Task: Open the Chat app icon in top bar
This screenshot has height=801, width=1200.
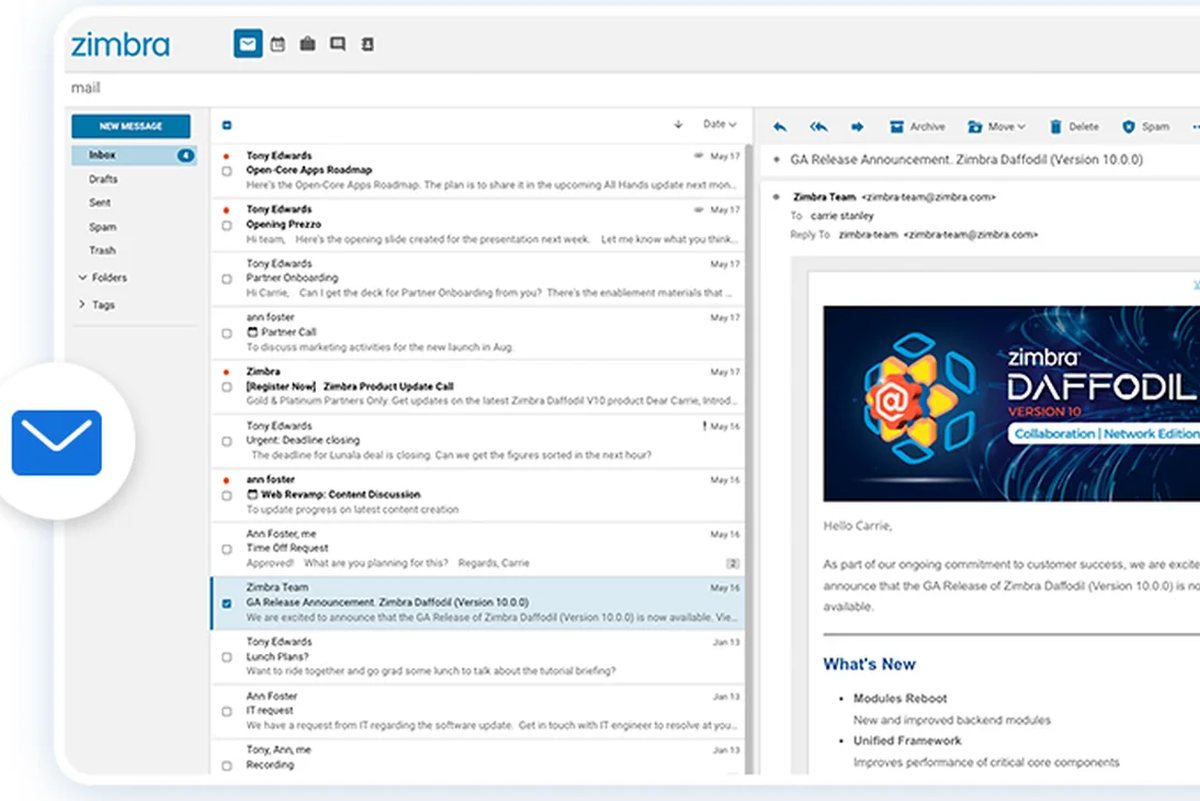Action: (338, 44)
